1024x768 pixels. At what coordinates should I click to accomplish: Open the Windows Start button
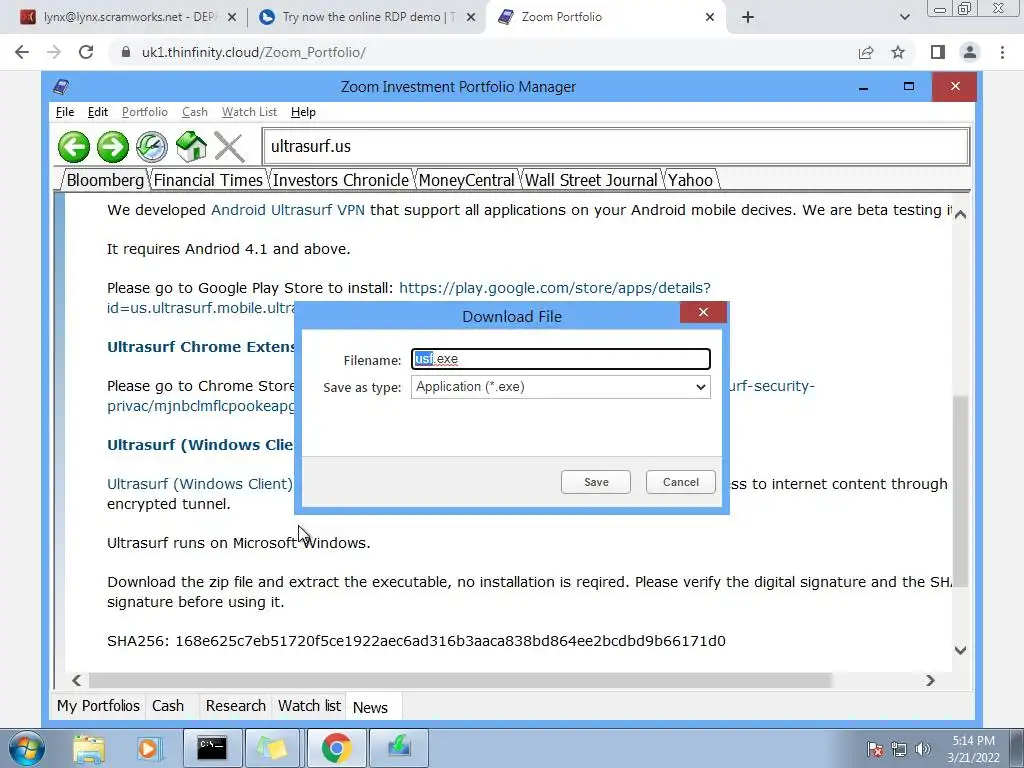click(x=26, y=748)
